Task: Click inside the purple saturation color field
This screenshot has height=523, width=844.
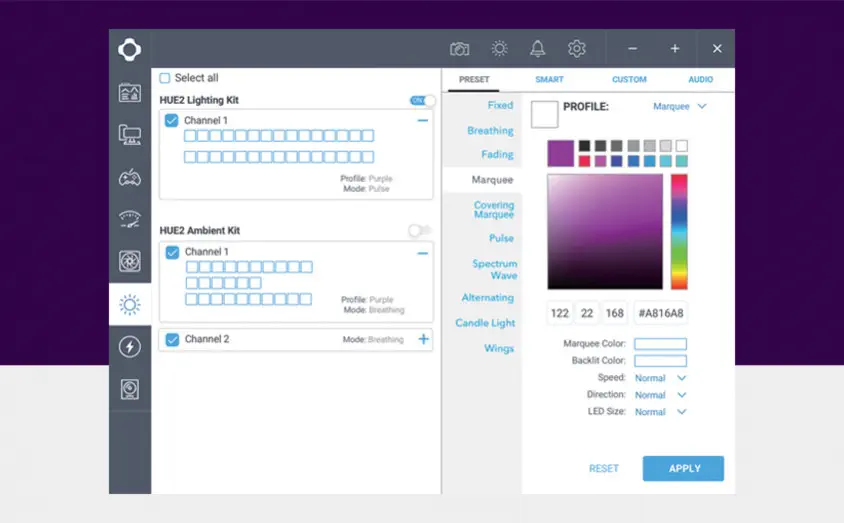Action: point(605,232)
